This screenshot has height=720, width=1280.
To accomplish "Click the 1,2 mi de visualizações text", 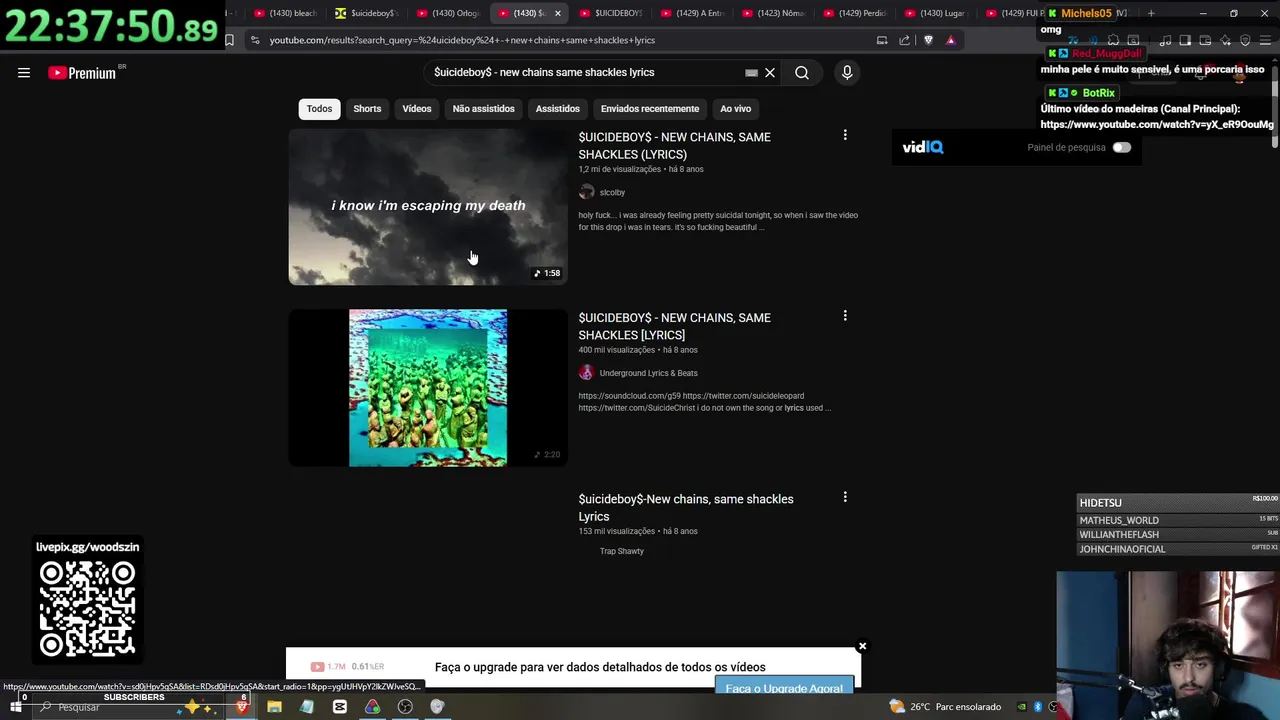I will [x=619, y=169].
